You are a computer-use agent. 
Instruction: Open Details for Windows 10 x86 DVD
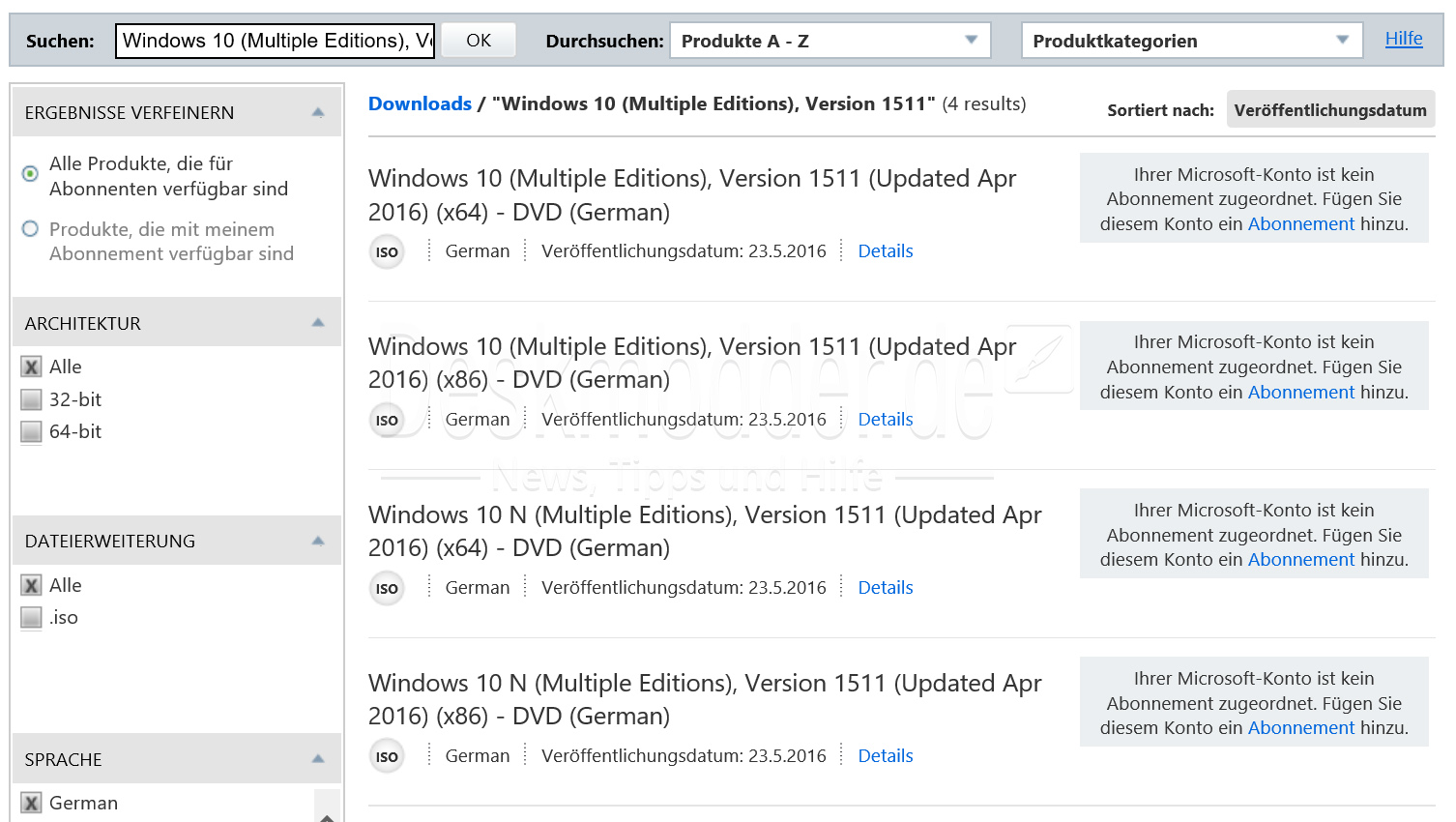coord(886,420)
